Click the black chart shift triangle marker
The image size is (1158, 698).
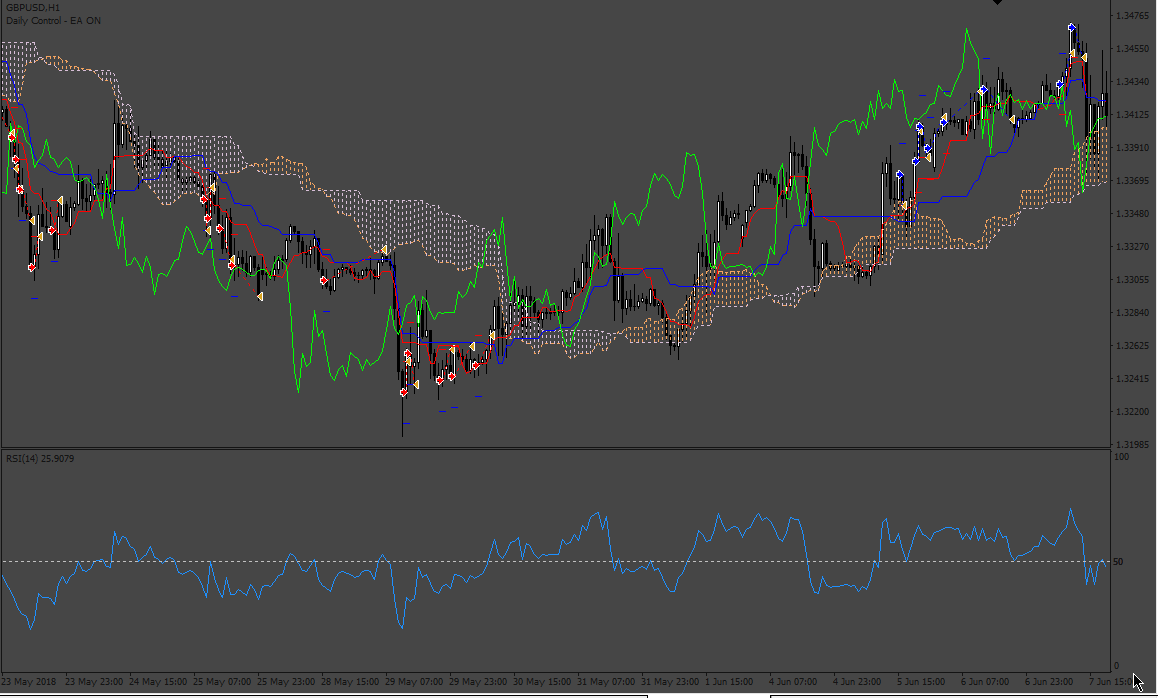997,2
